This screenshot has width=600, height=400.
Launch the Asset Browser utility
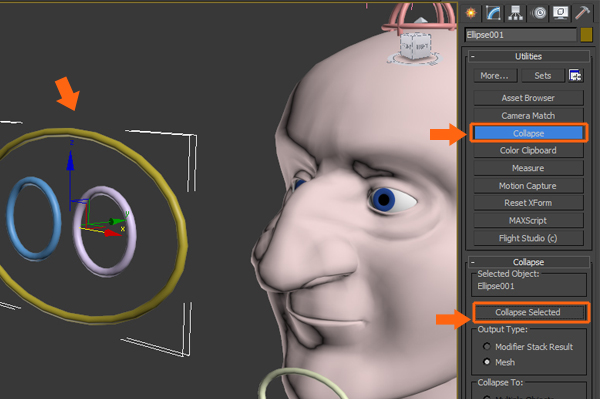tap(528, 98)
